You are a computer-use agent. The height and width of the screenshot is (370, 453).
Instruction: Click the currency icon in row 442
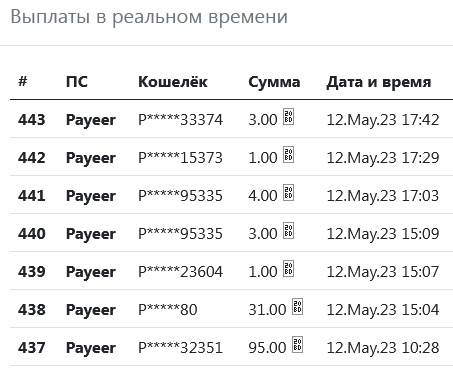(x=288, y=155)
